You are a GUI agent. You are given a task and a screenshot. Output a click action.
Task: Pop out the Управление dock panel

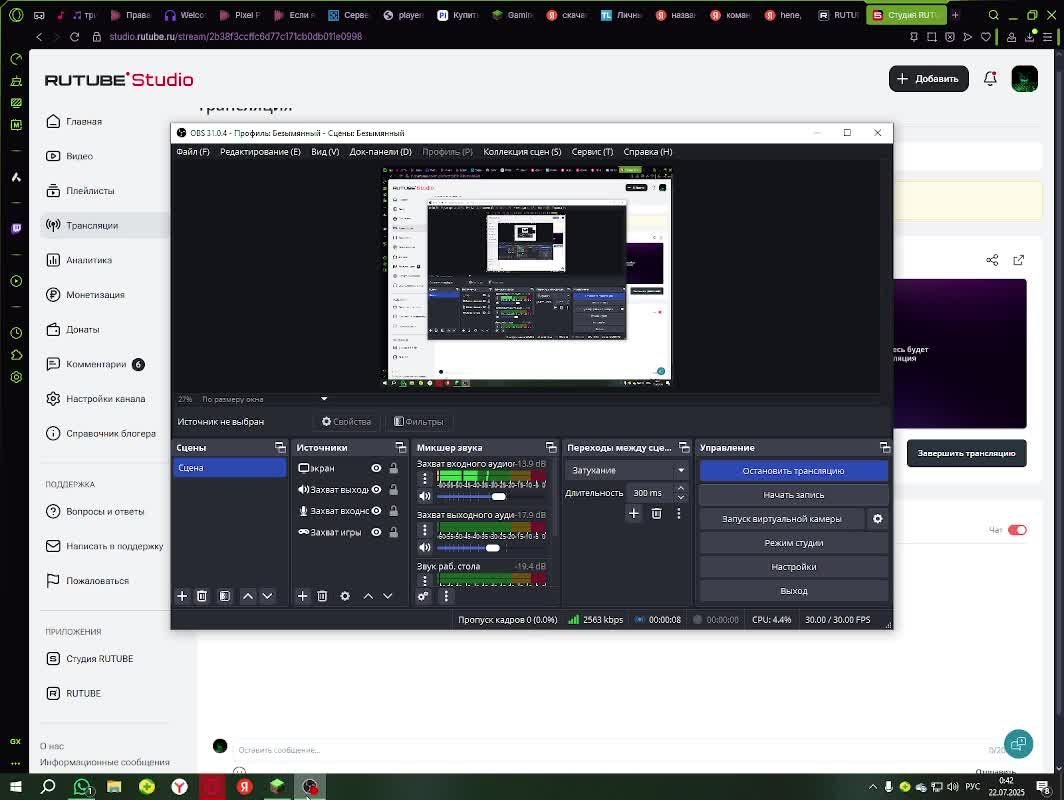coord(885,447)
